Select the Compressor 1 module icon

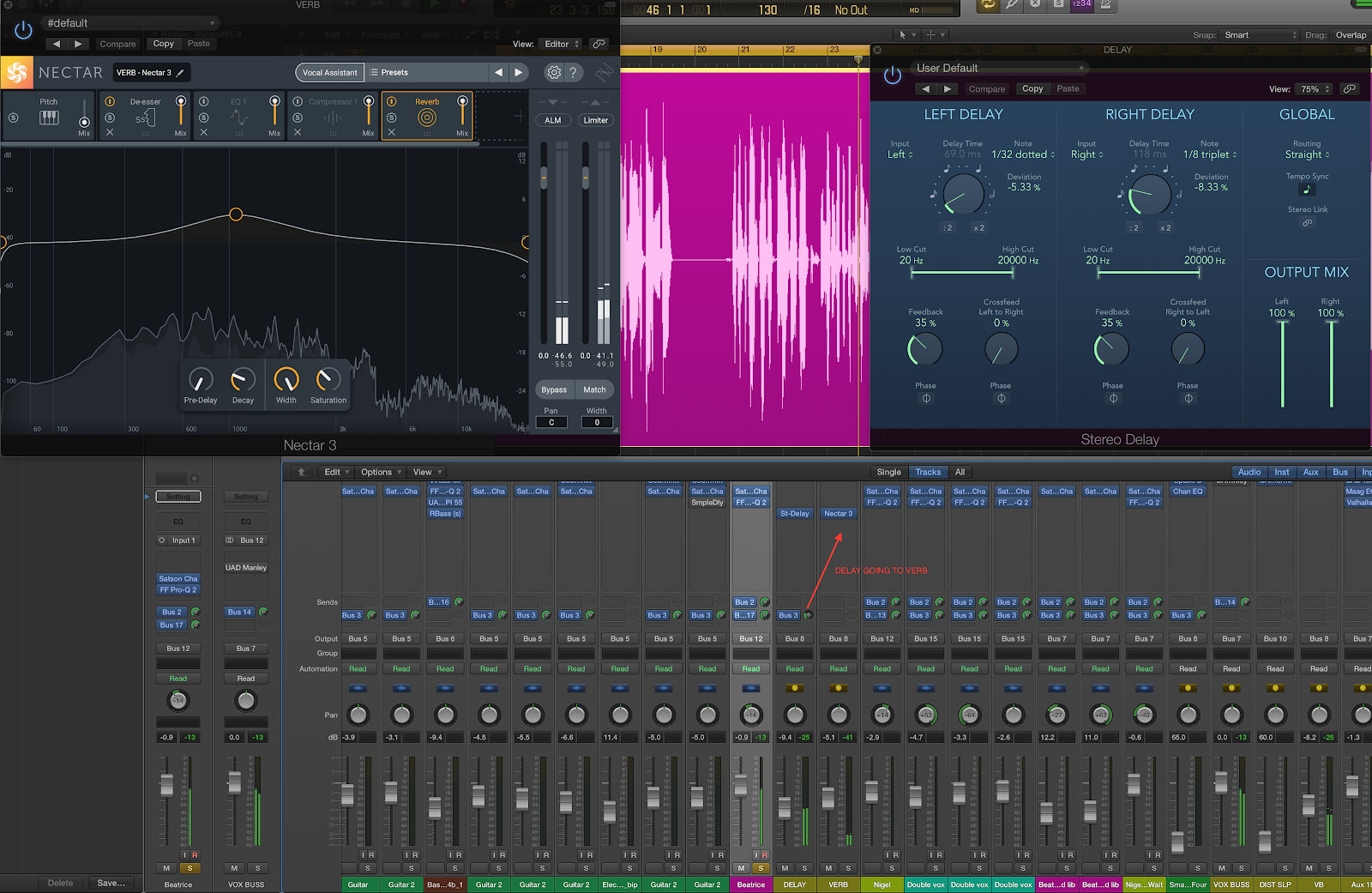coord(333,118)
